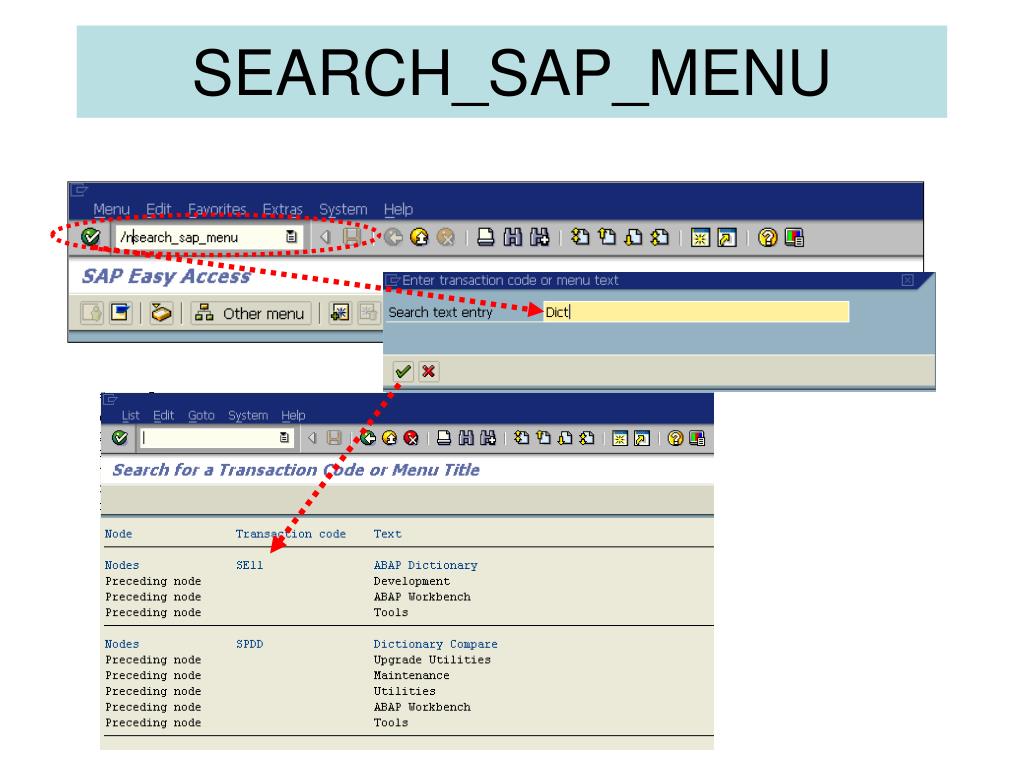Screen dimensions: 1024x768
Task: Click the Print icon in SAP Easy Access toolbar
Action: pyautogui.click(x=485, y=237)
